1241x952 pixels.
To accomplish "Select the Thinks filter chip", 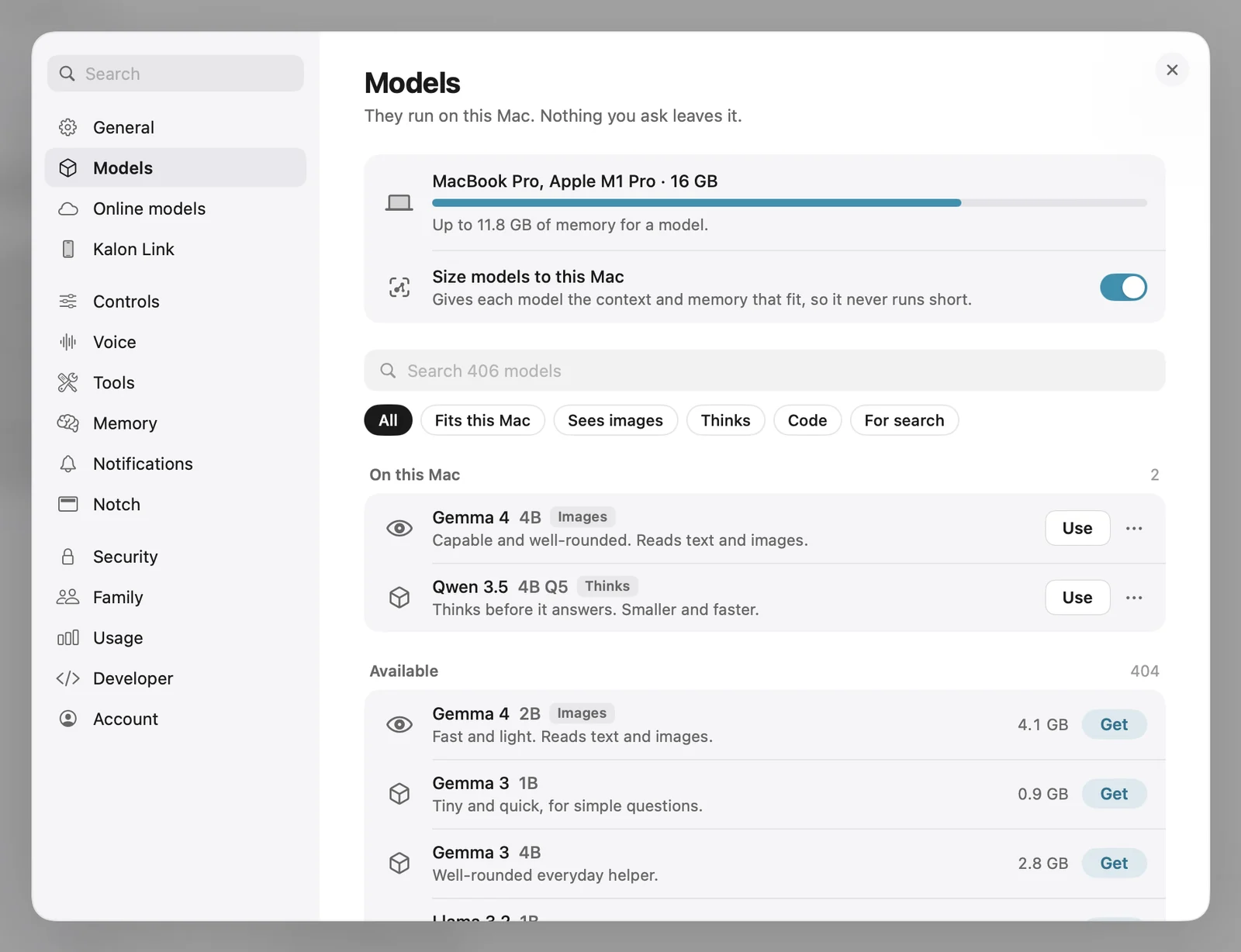I will tap(725, 420).
